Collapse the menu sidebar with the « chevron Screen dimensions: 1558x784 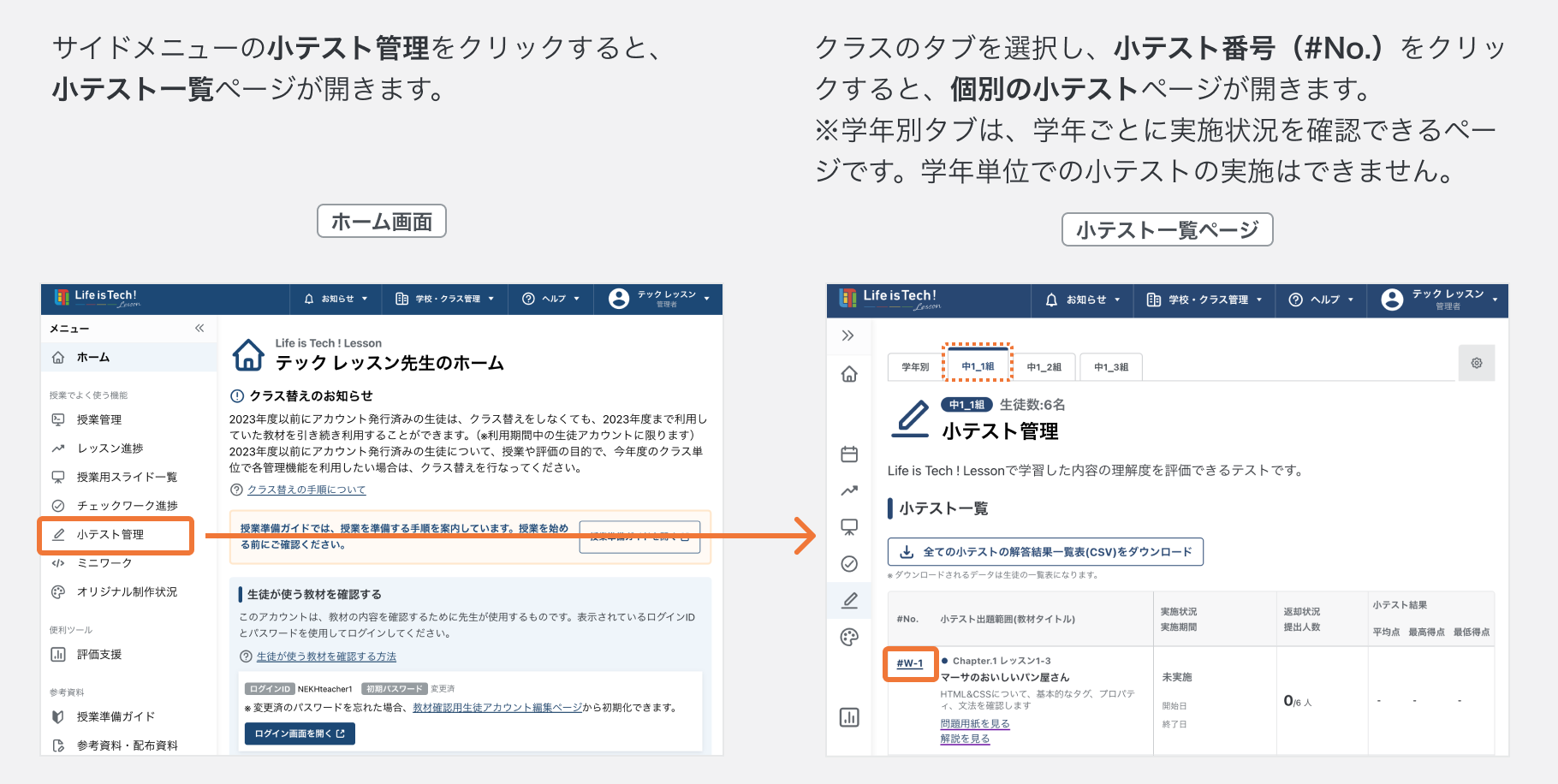199,327
